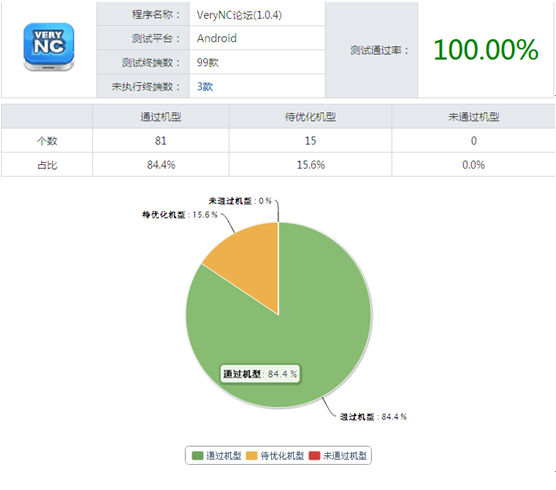
Task: Click the 待优化机型 legend text
Action: (282, 456)
